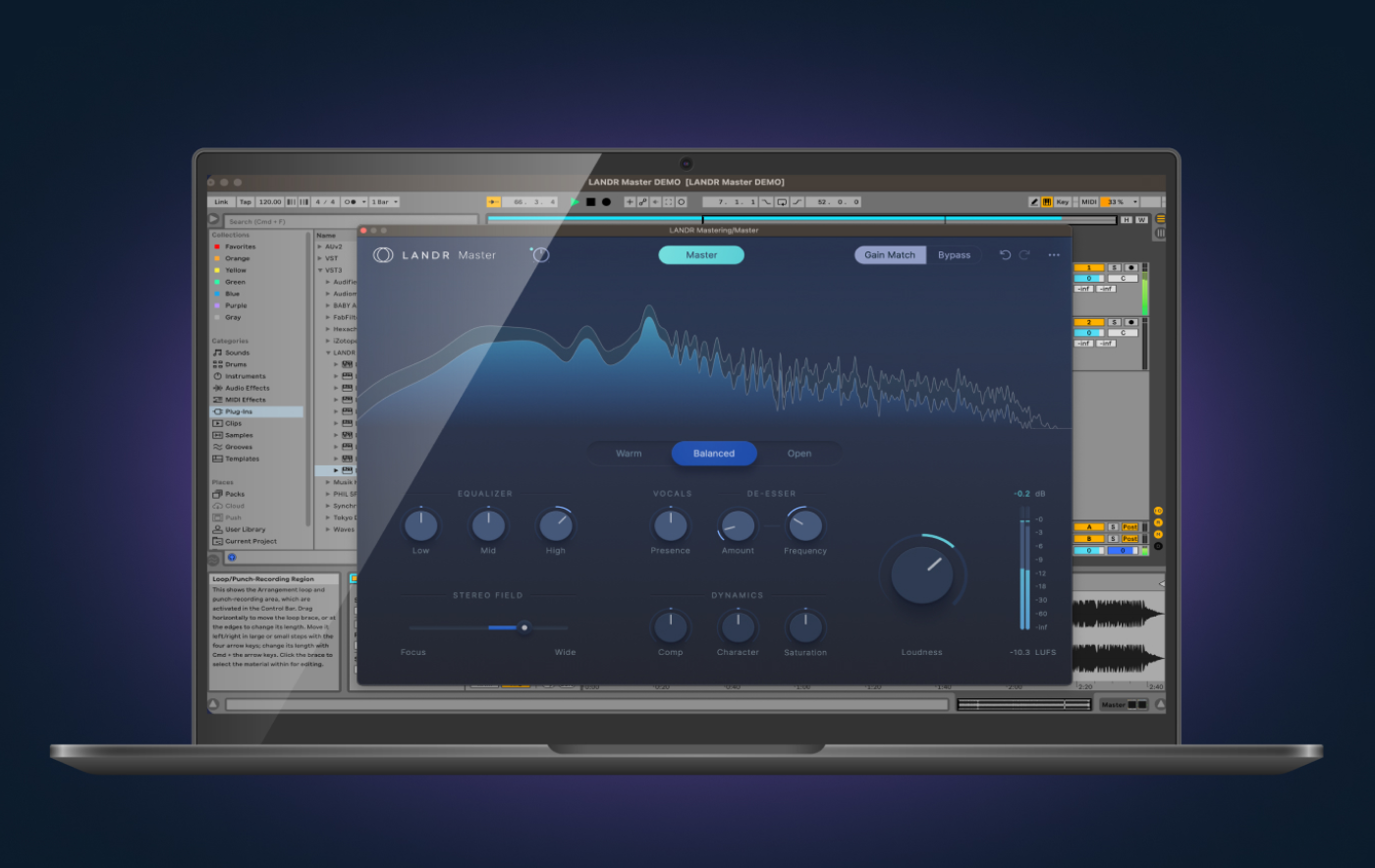Toggle the Follow button in the transport
This screenshot has height=868, width=1375.
(494, 201)
